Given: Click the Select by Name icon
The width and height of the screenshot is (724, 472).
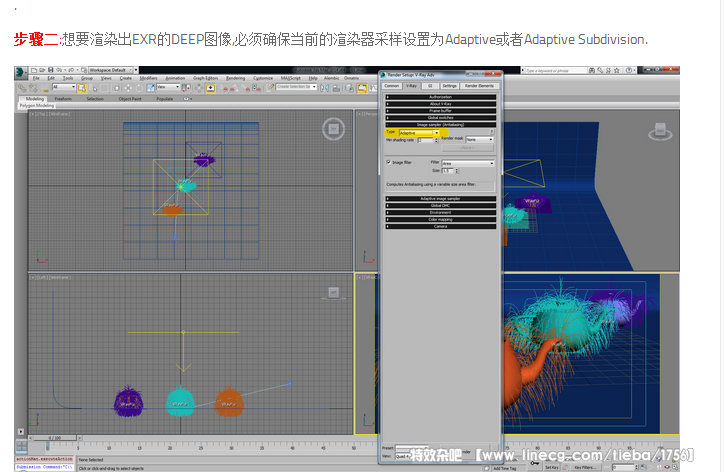Looking at the screenshot, I should [93, 88].
